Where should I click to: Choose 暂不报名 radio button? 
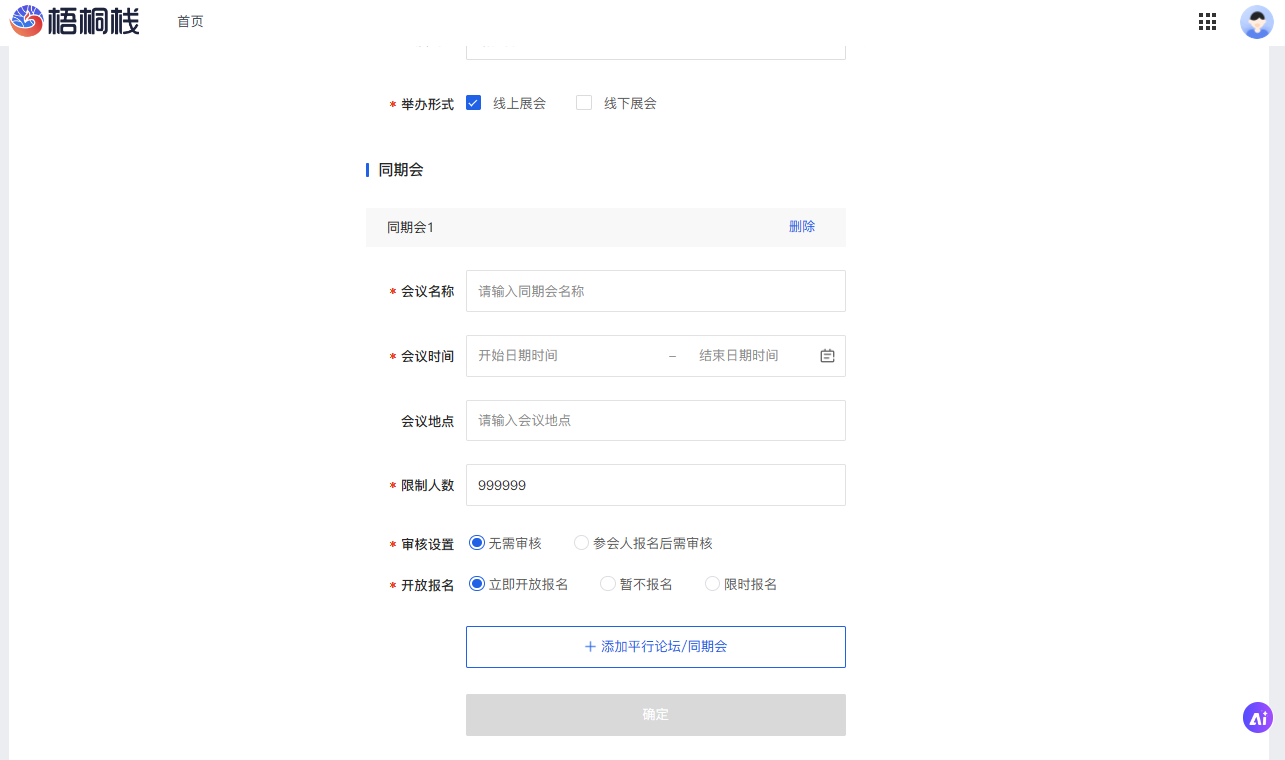(x=607, y=584)
